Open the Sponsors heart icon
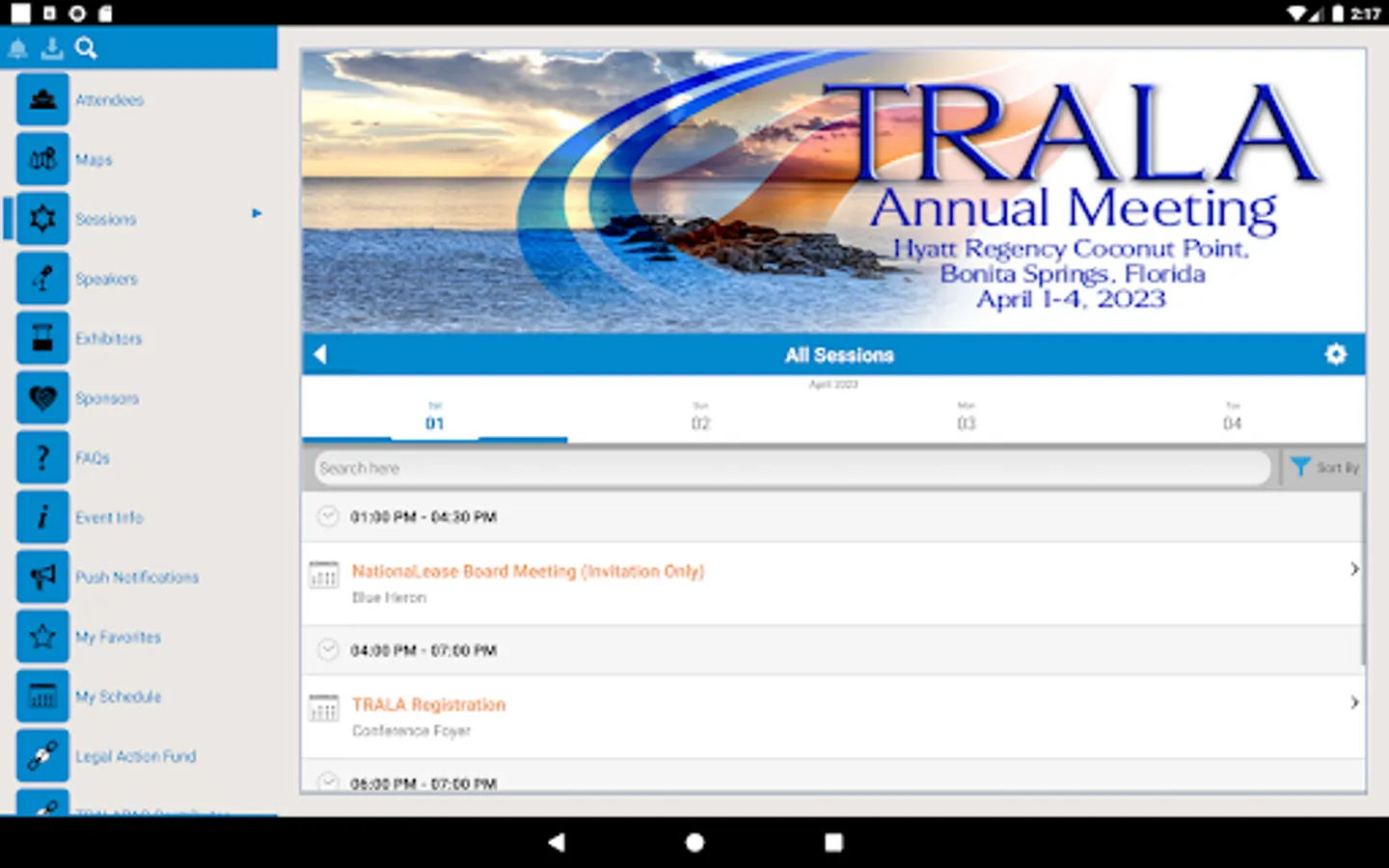Screen dimensions: 1389x868 coord(42,398)
